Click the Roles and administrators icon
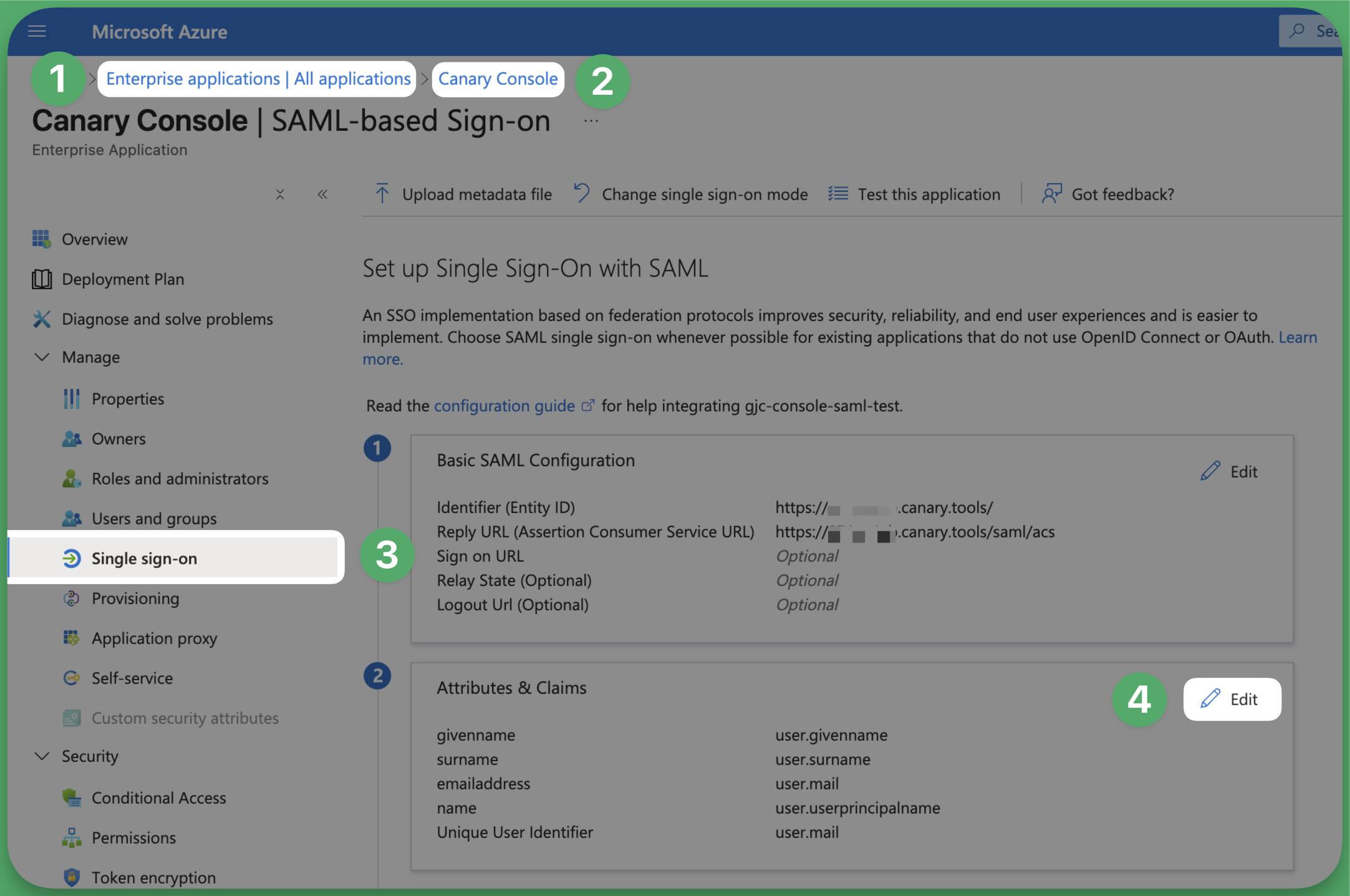Screen dimensions: 1350x896 pos(72,478)
